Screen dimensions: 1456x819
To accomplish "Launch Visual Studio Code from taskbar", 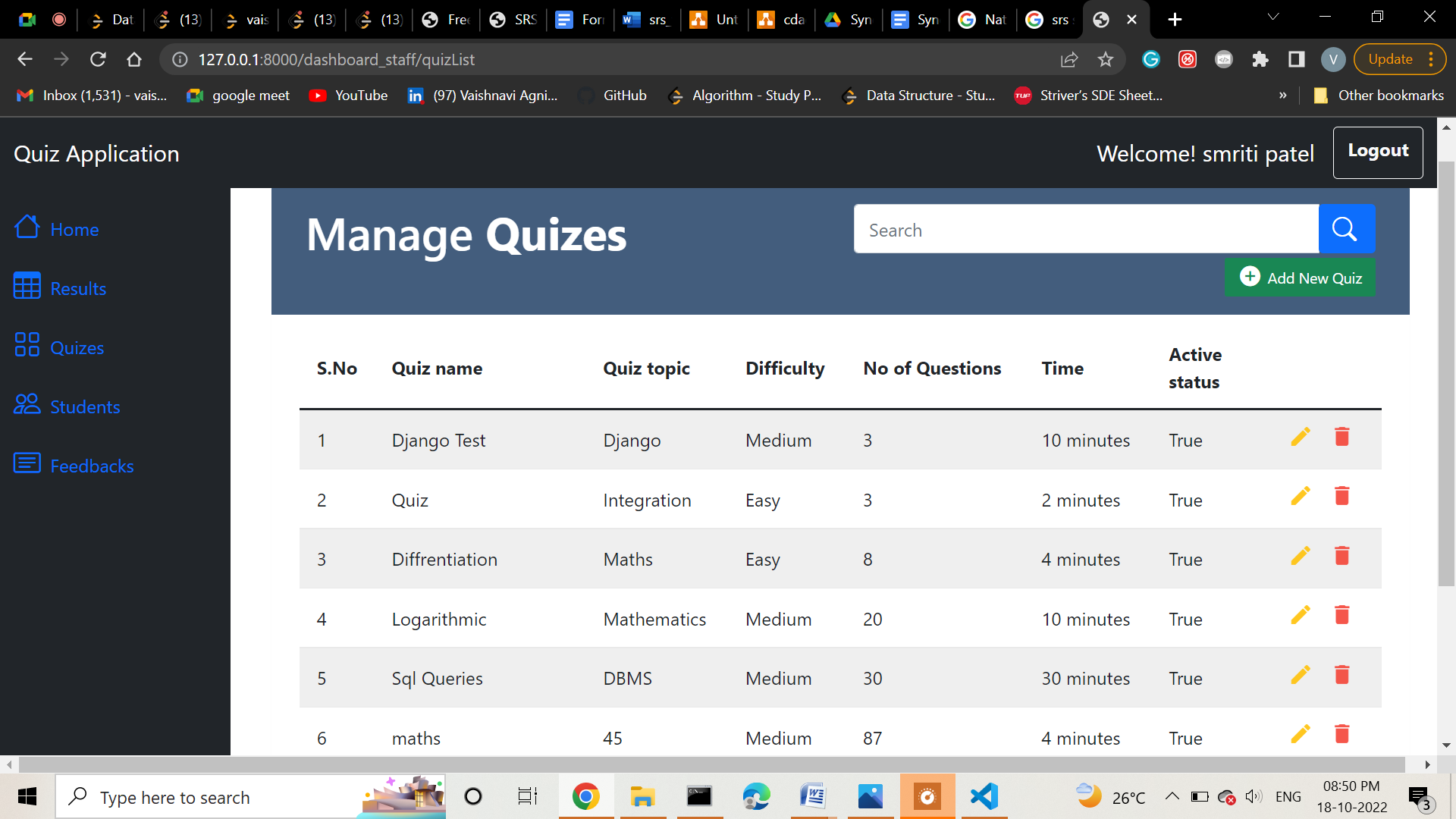I will click(984, 796).
